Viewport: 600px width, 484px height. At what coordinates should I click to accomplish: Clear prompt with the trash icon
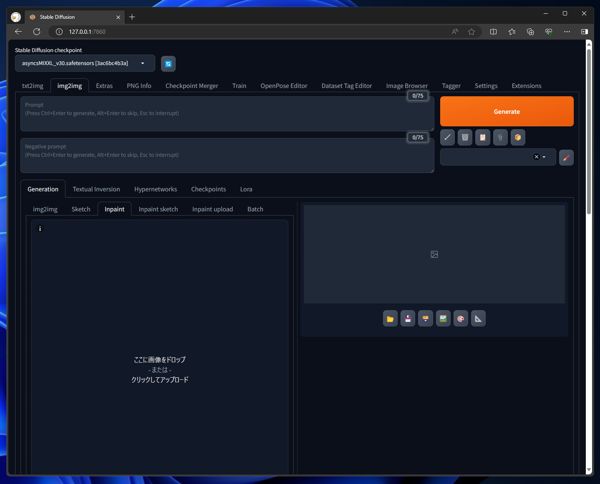click(x=465, y=137)
